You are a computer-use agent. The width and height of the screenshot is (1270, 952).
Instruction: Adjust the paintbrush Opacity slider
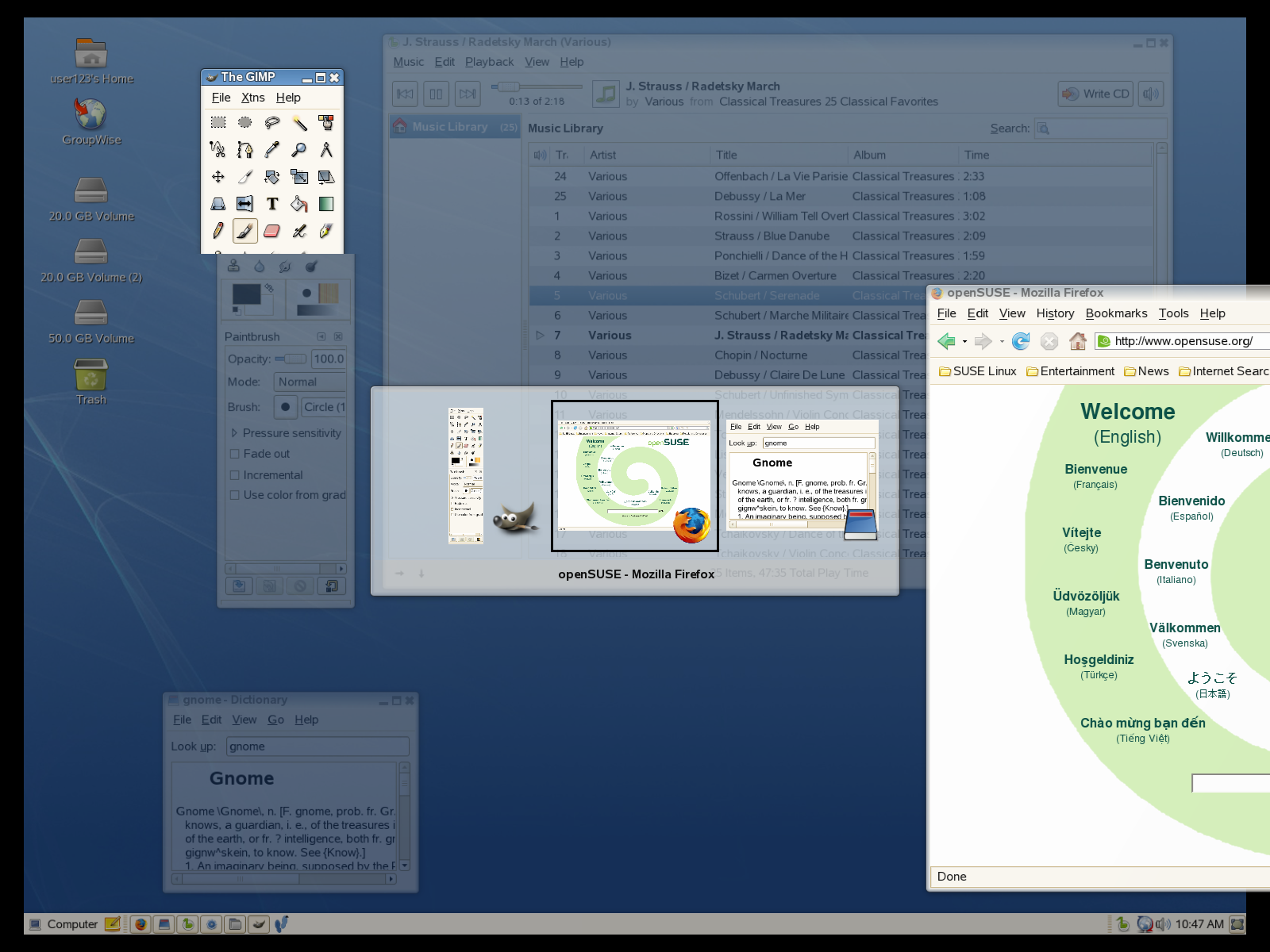291,359
